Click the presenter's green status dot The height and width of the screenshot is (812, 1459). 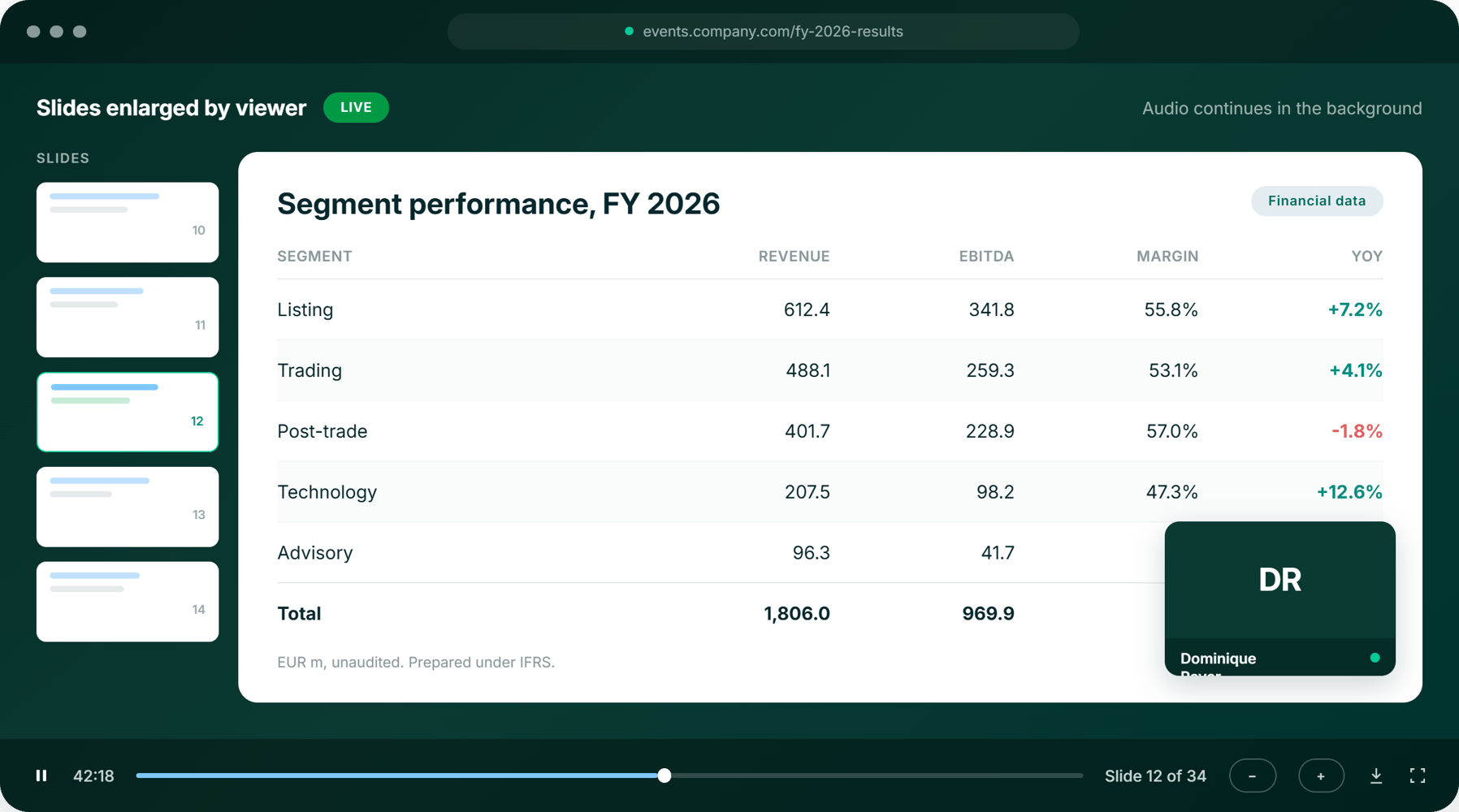[1375, 658]
